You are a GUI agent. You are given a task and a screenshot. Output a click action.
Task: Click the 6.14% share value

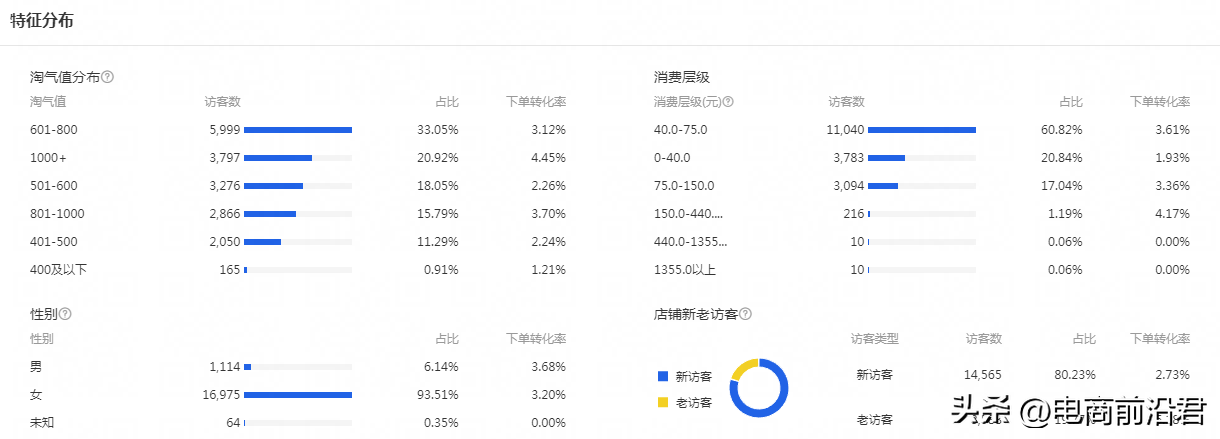pos(441,367)
